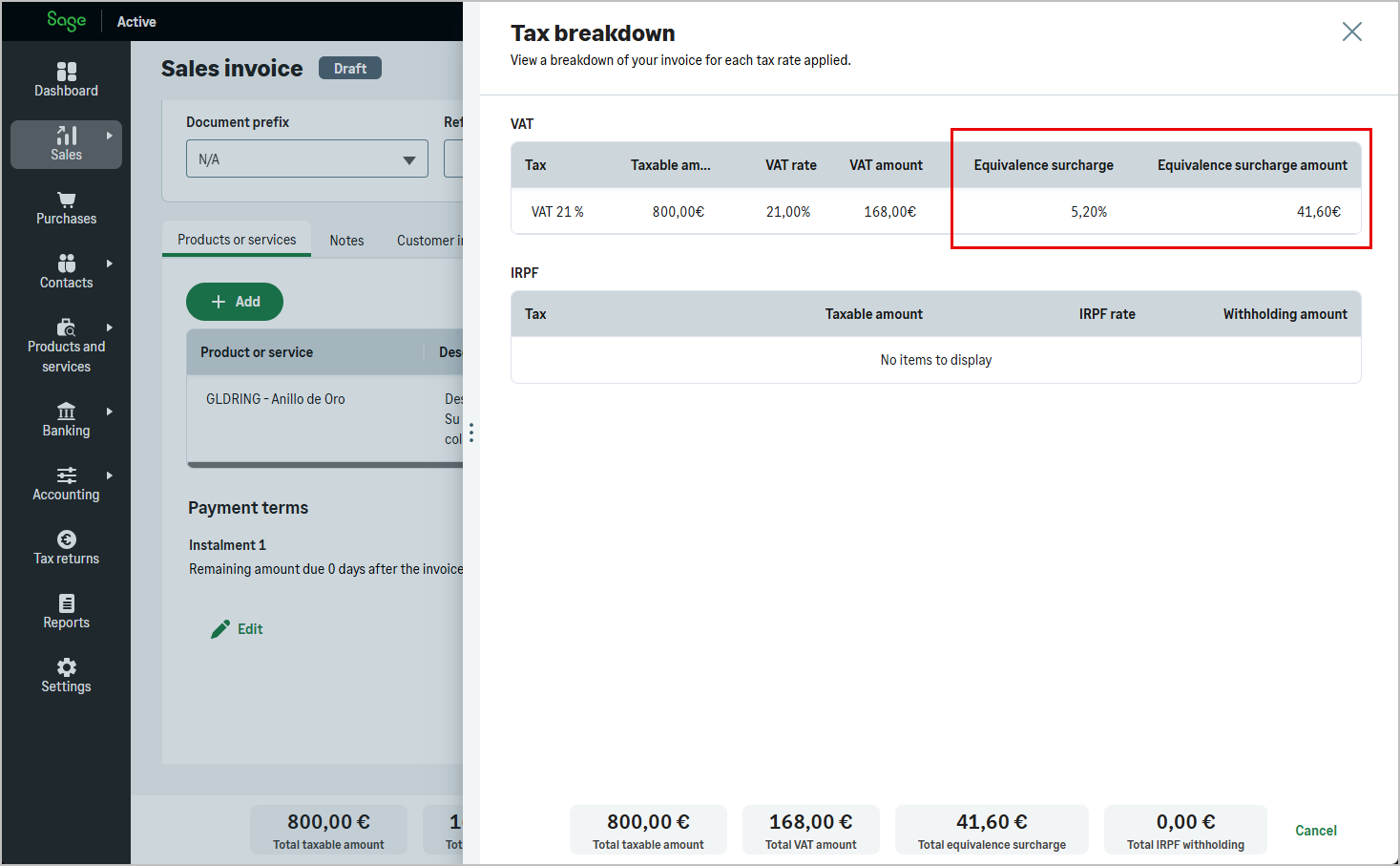Expand Products and services submenu arrow

pyautogui.click(x=110, y=327)
